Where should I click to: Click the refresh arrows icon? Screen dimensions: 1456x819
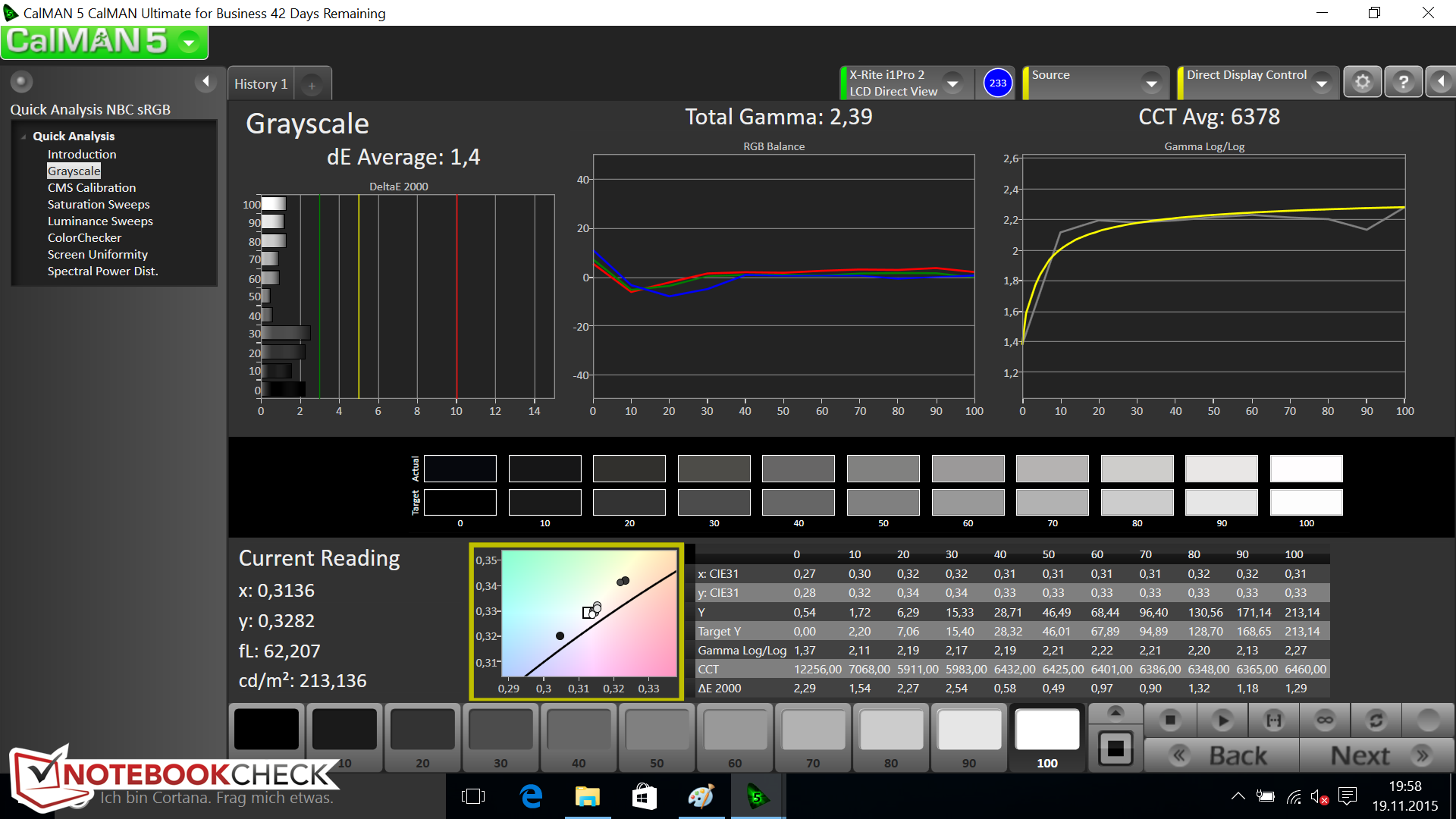(x=1376, y=720)
